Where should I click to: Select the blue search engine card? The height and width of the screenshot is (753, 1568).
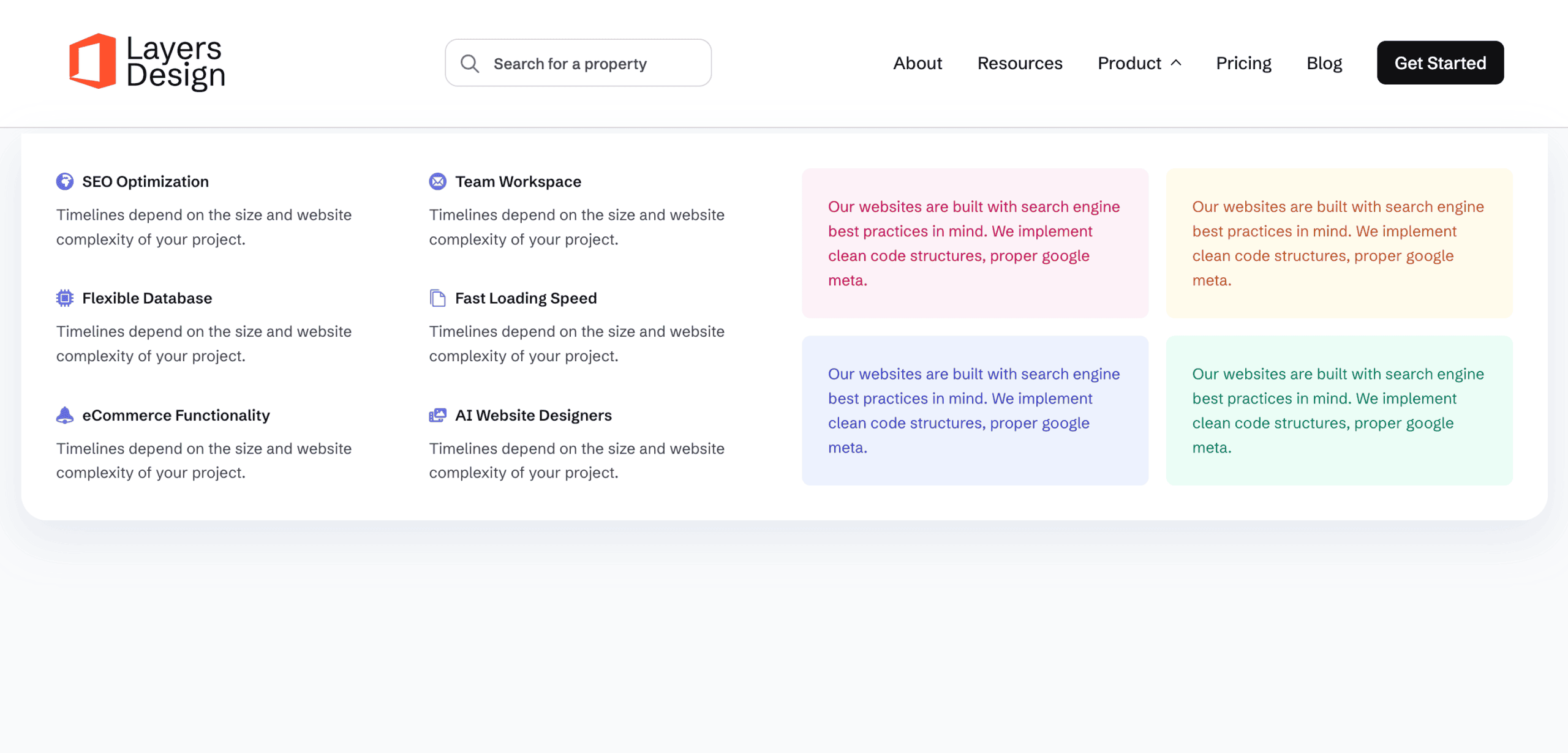pos(974,410)
